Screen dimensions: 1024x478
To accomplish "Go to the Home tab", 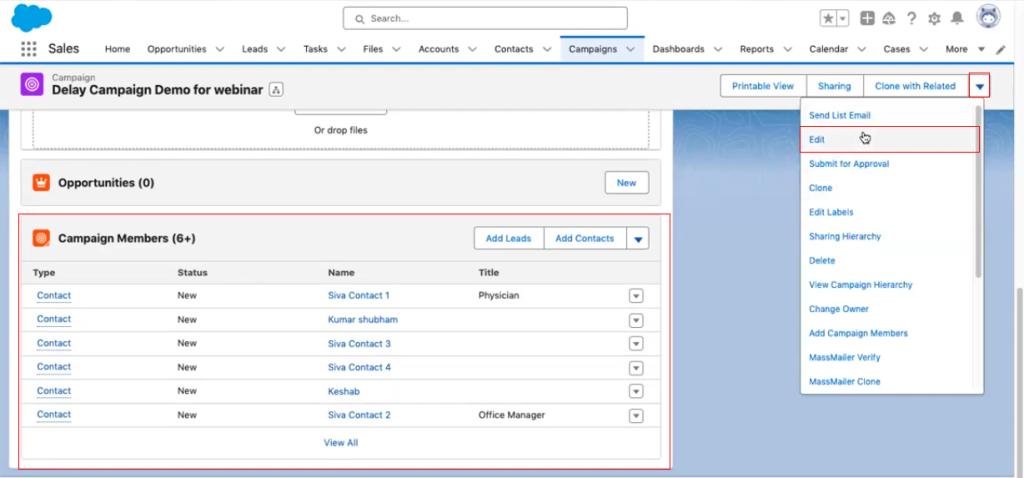I will 118,49.
